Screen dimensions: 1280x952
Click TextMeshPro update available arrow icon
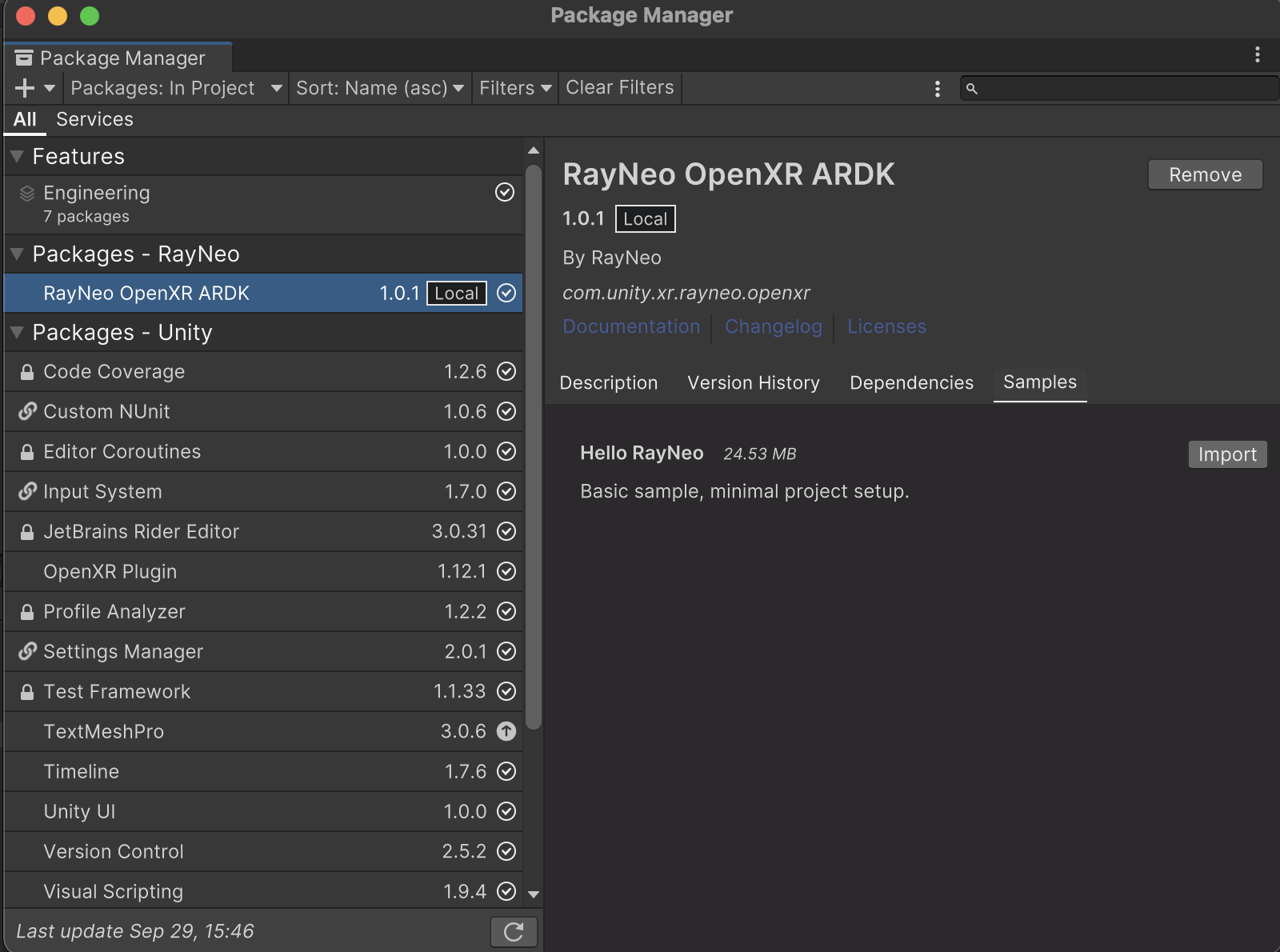click(506, 731)
